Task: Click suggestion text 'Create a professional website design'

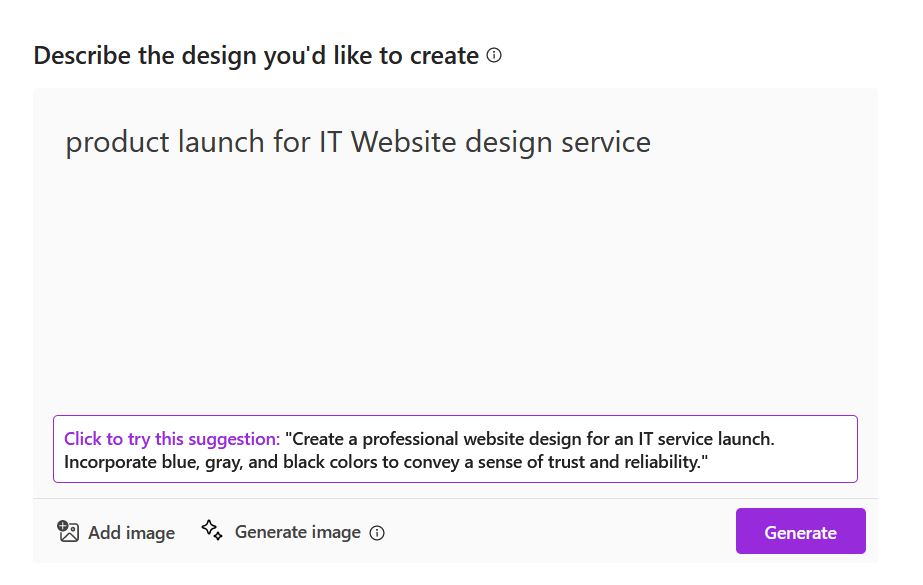Action: click(435, 439)
